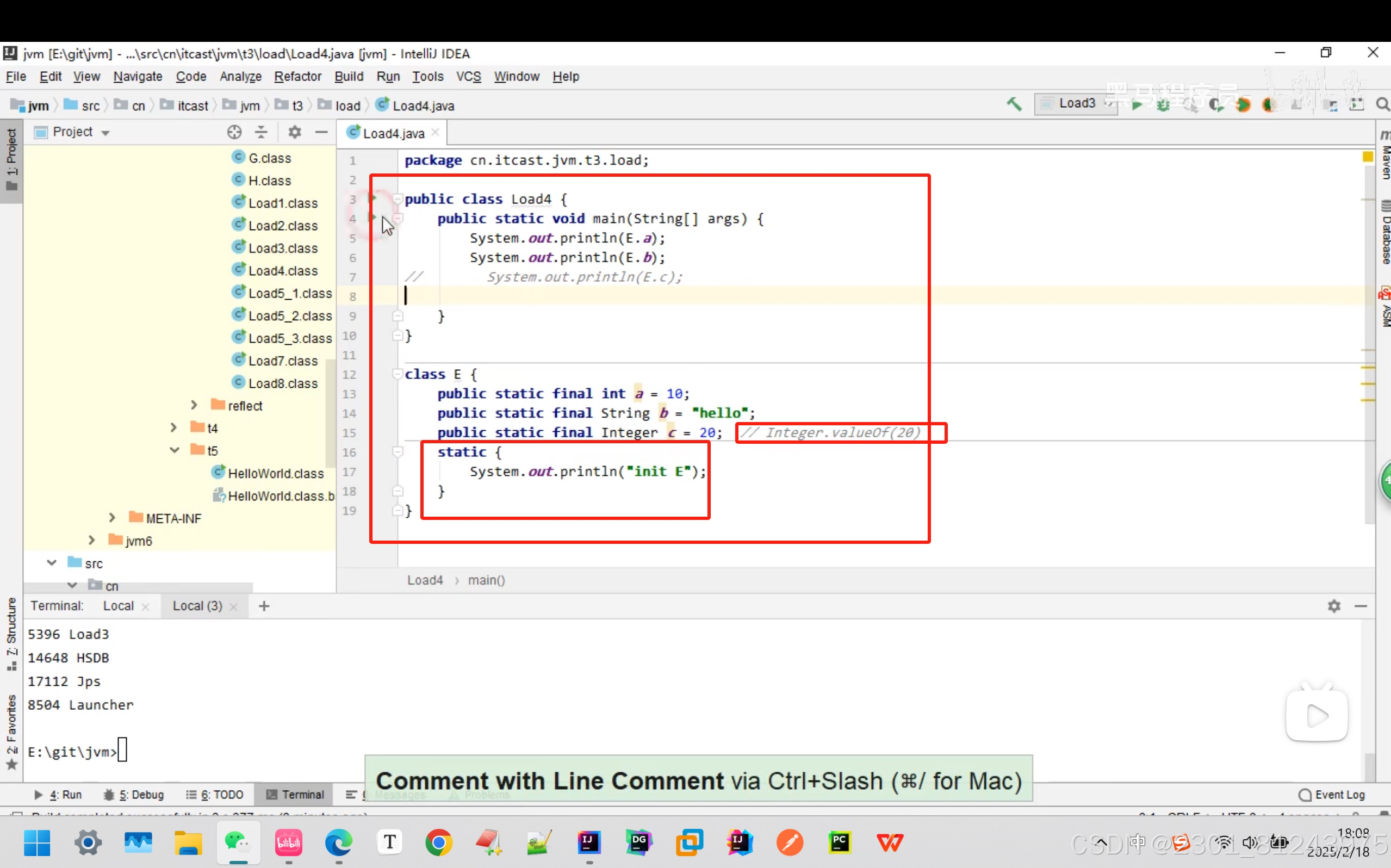Expand the reflect folder in project tree
This screenshot has width=1391, height=868.
click(x=194, y=405)
